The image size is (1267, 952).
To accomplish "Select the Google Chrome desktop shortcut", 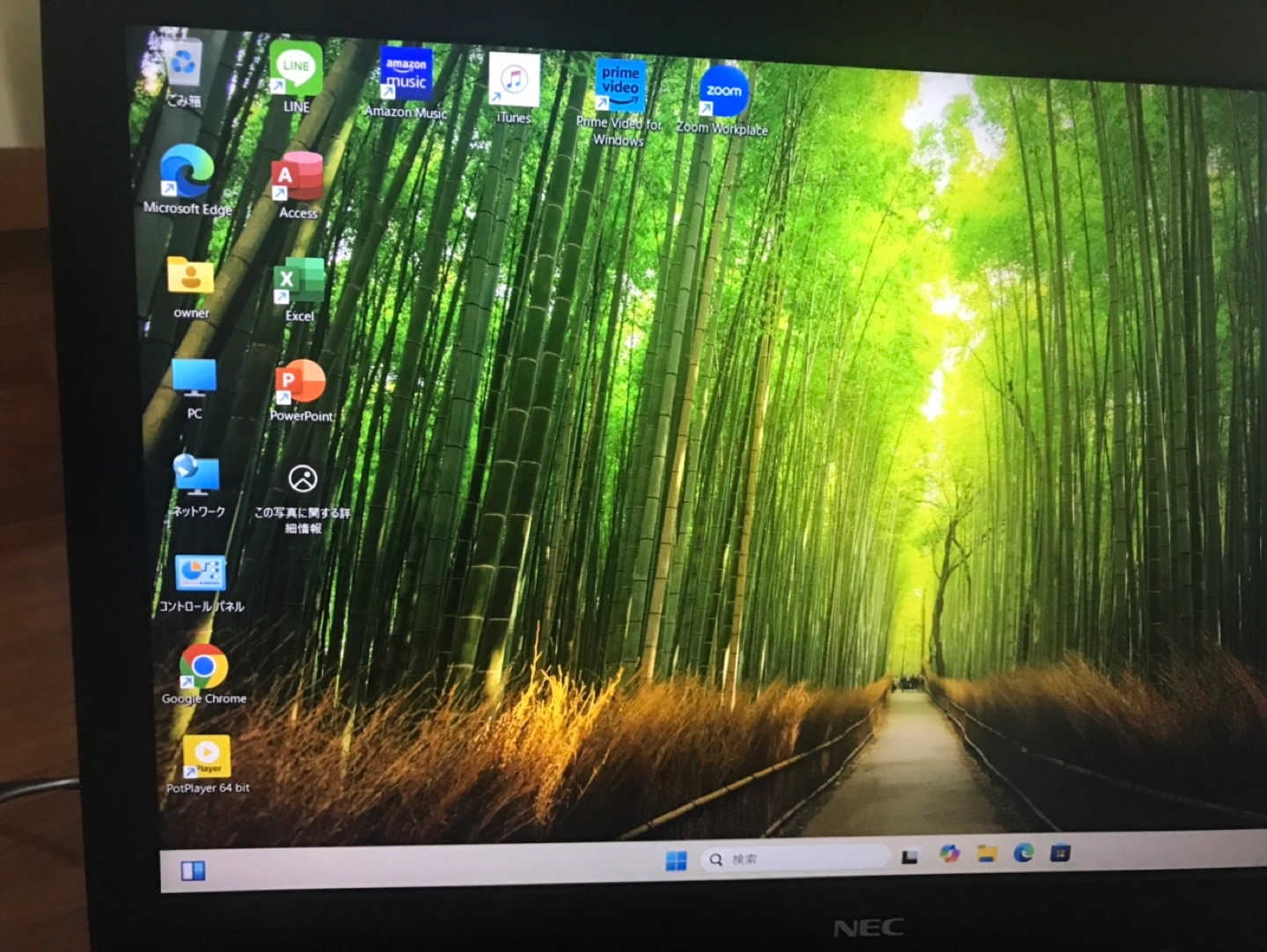I will click(203, 667).
